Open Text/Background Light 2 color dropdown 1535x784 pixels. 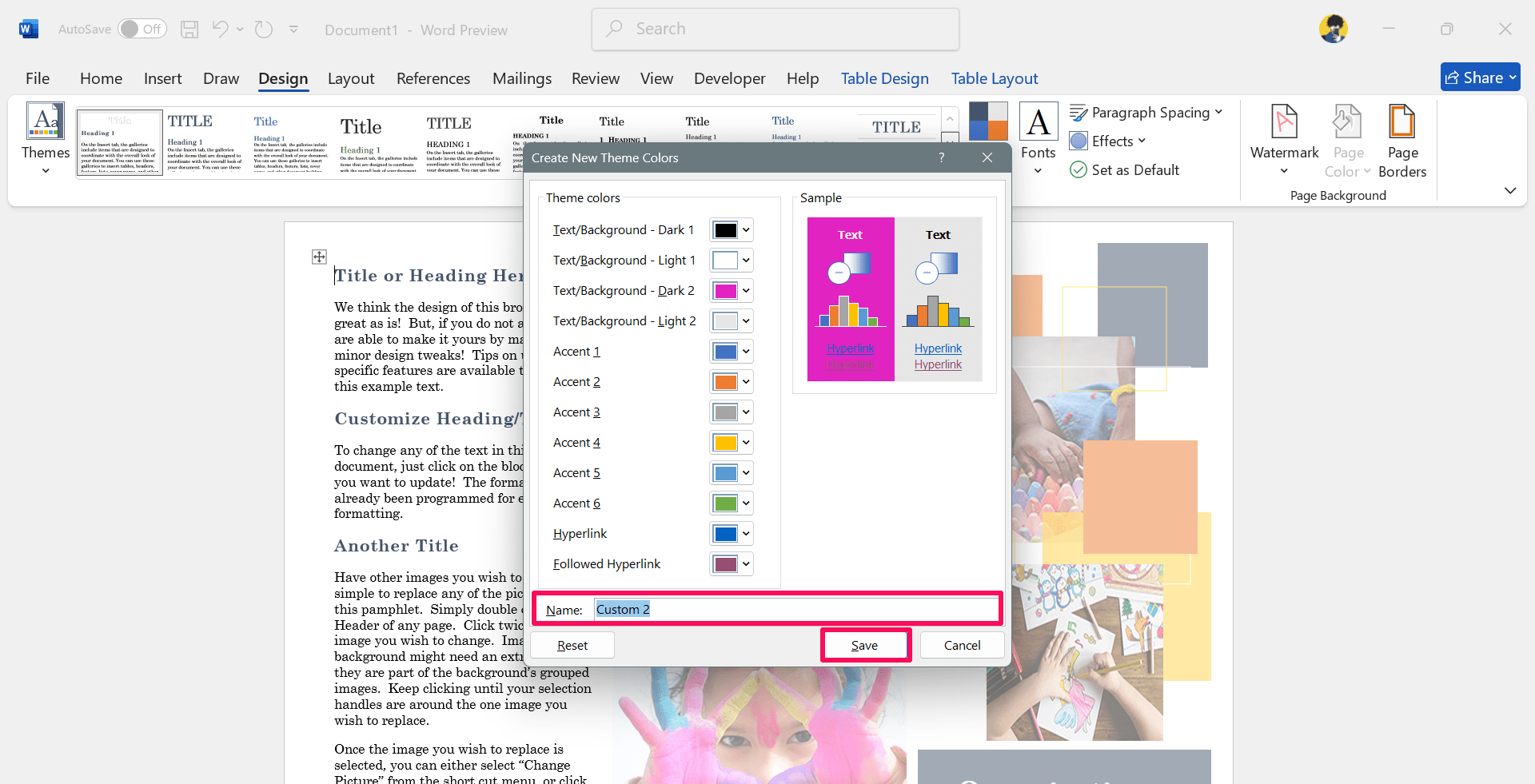coord(732,321)
